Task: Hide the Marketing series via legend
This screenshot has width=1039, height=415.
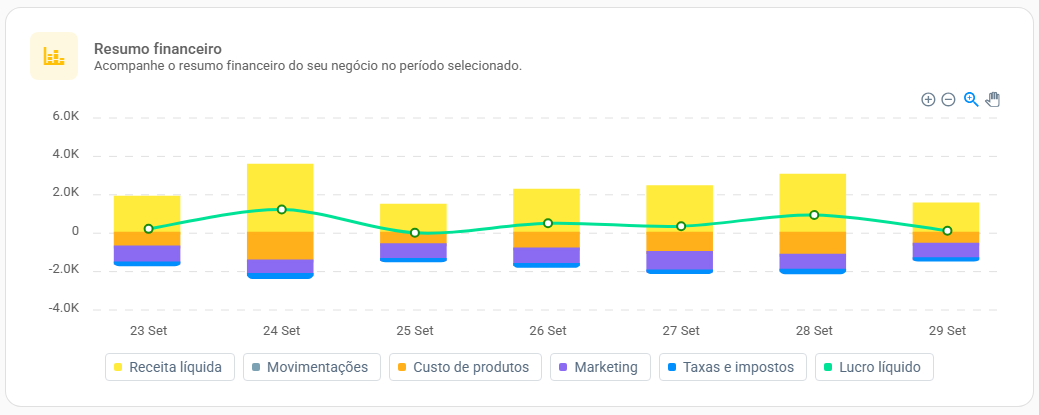Action: (x=600, y=367)
